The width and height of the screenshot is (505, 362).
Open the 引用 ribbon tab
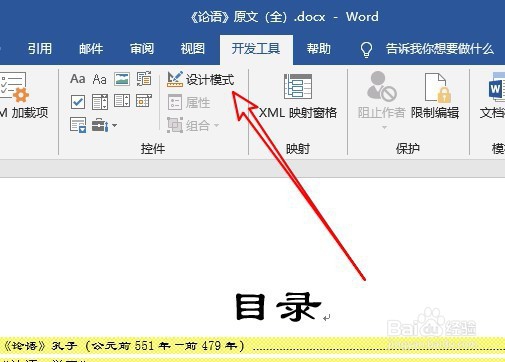tap(40, 49)
